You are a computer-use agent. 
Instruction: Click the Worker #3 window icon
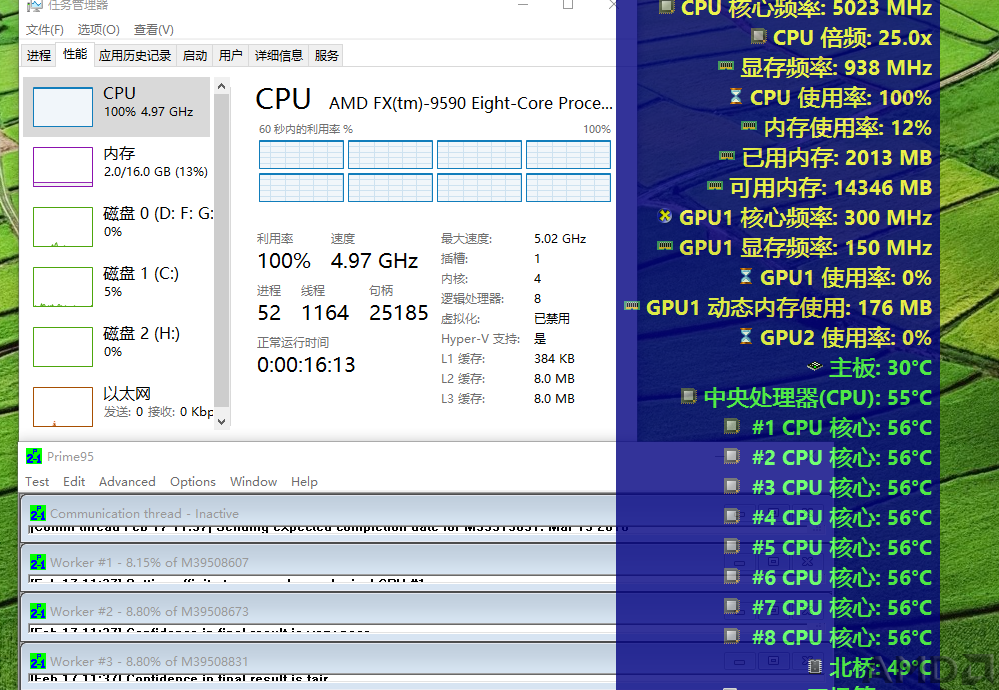[38, 661]
